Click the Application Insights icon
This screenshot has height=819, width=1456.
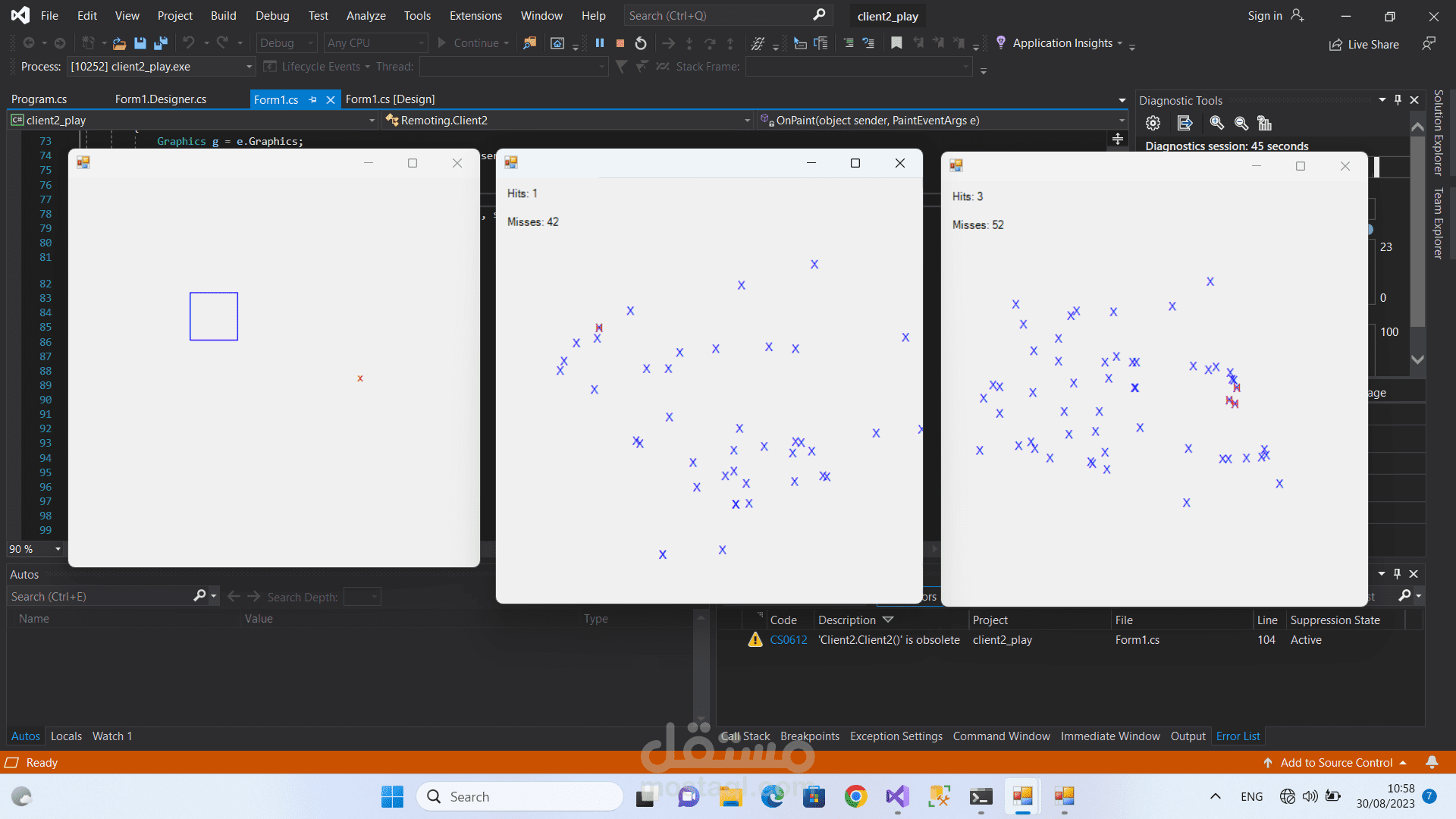coord(1000,42)
